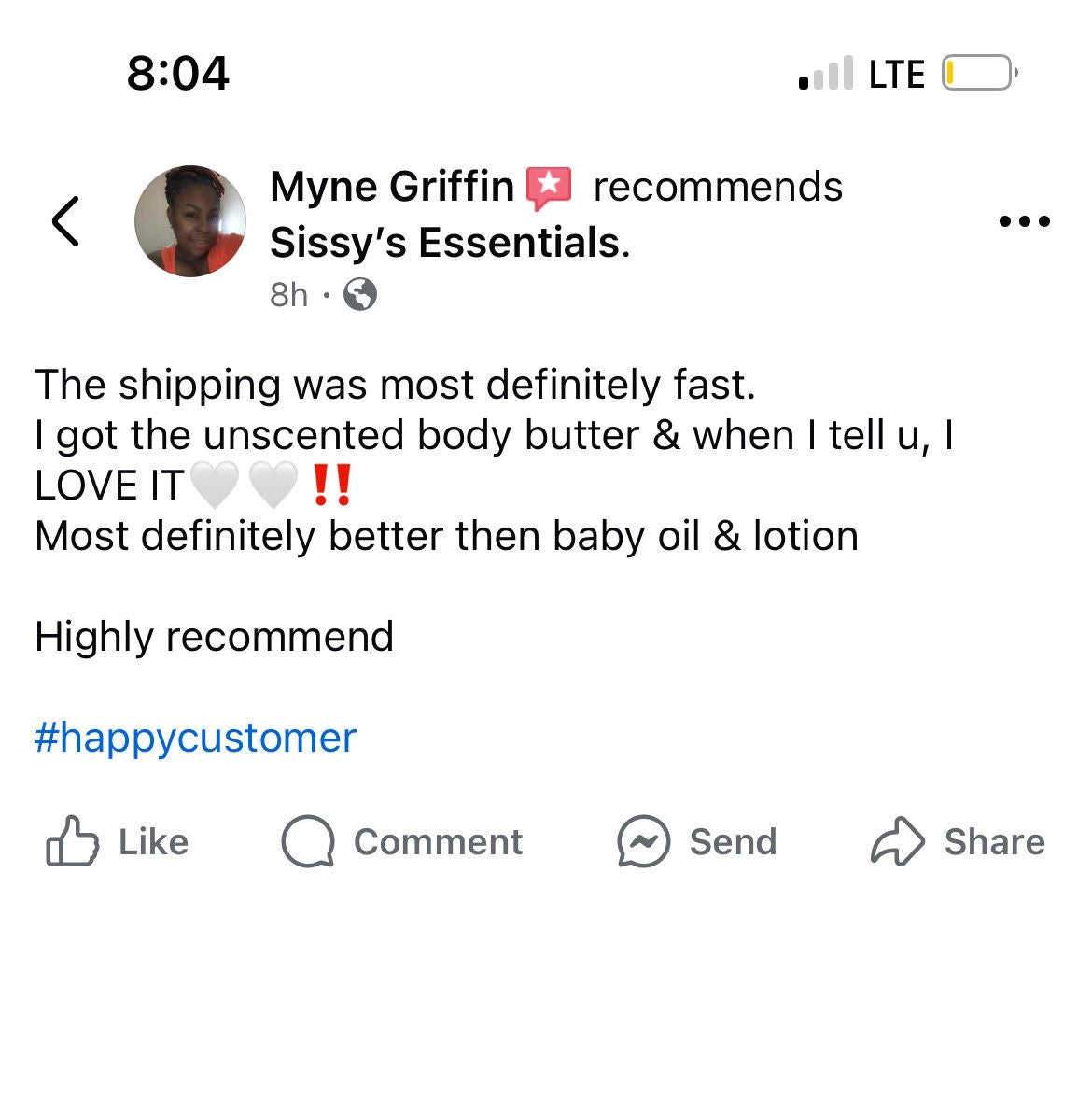This screenshot has height=1112, width=1092.
Task: Tap the Messenger Send icon
Action: 643,841
